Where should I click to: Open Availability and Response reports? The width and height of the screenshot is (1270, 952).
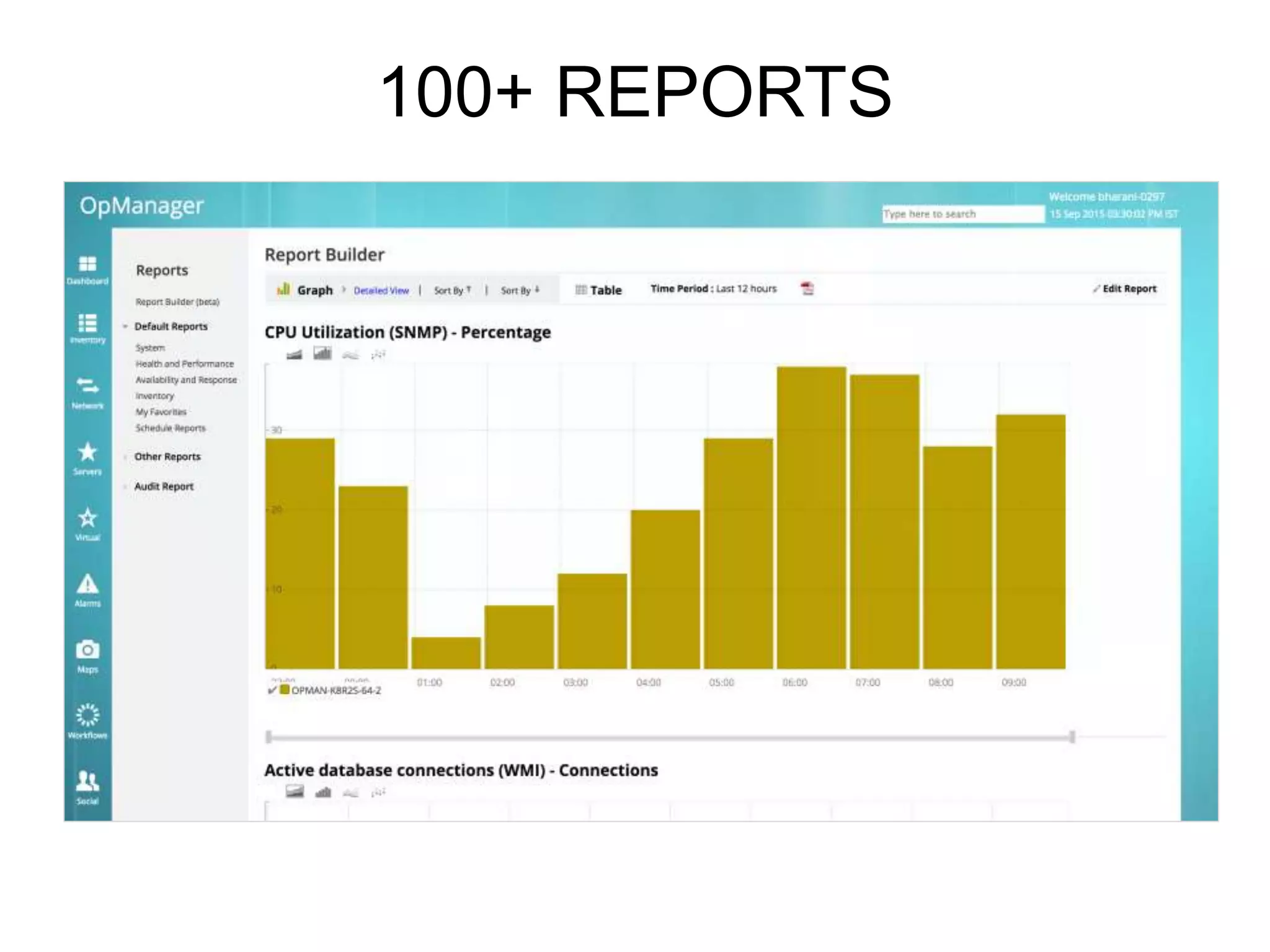[186, 380]
